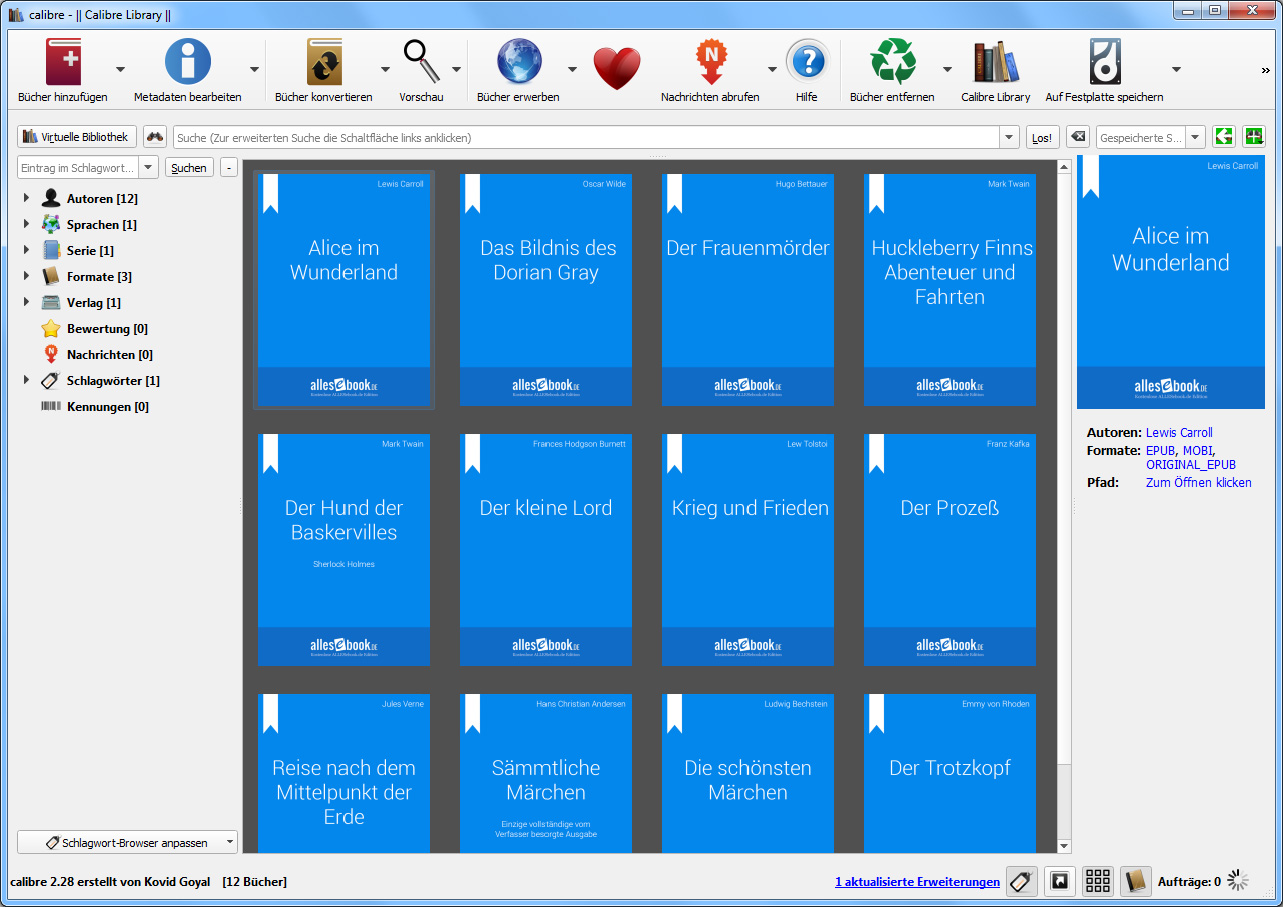Screen dimensions: 1283x907
Task: Click the Bücher hinzufügen icon
Action: coord(63,61)
